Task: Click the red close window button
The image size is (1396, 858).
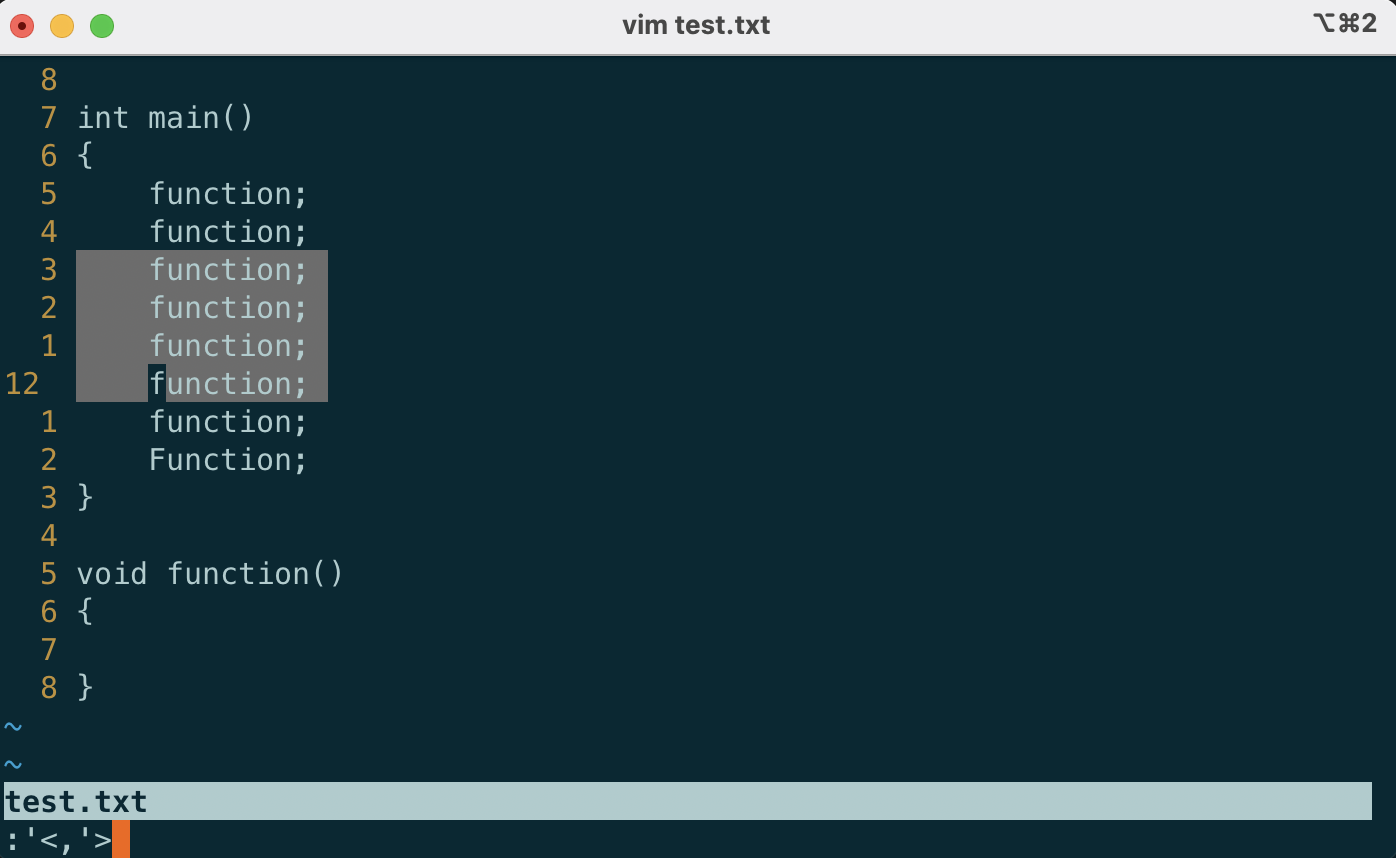Action: [x=22, y=26]
